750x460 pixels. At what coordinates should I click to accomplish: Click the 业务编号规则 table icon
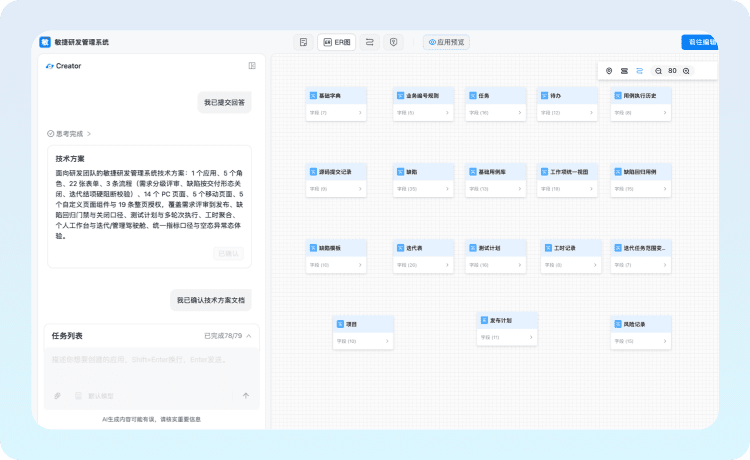tap(400, 96)
